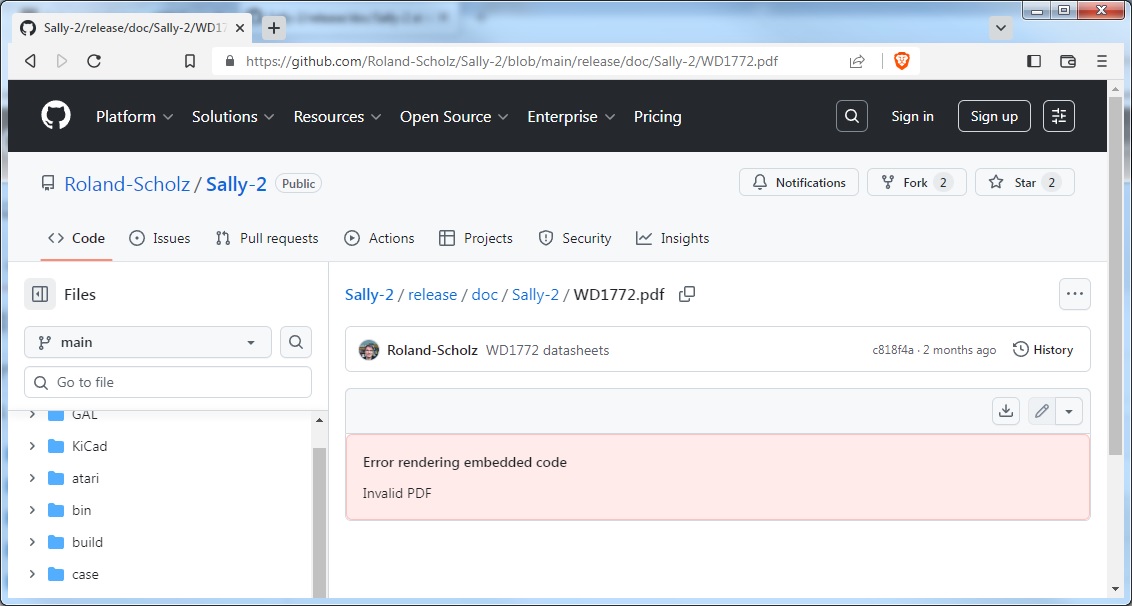Image resolution: width=1132 pixels, height=606 pixels.
Task: Search files with magnifier button in sidebar
Action: click(296, 342)
